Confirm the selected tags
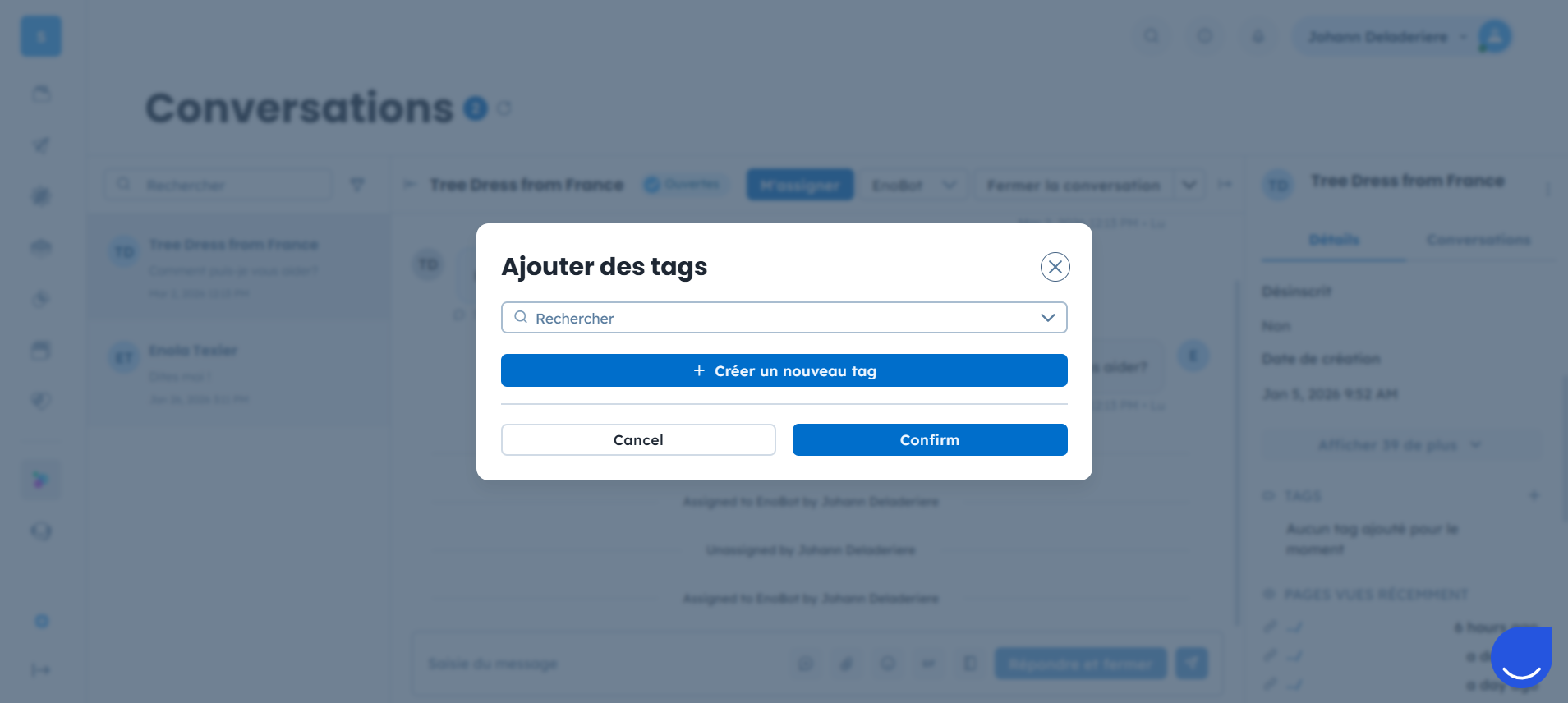The image size is (1568, 703). pos(930,440)
